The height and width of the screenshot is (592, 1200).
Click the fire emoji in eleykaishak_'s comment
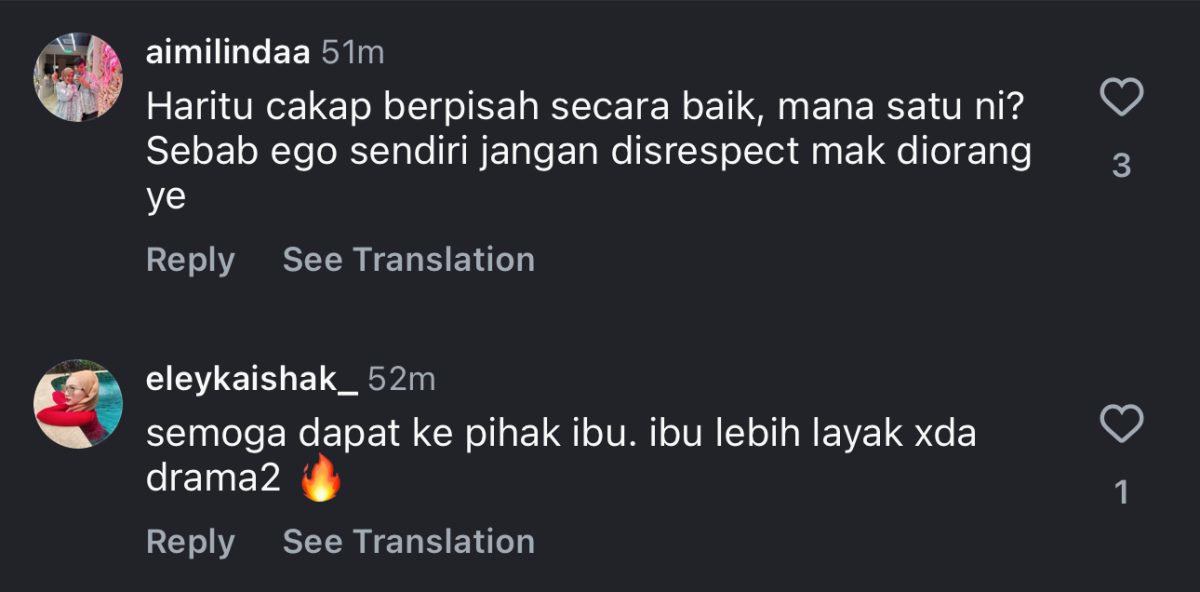(x=320, y=482)
